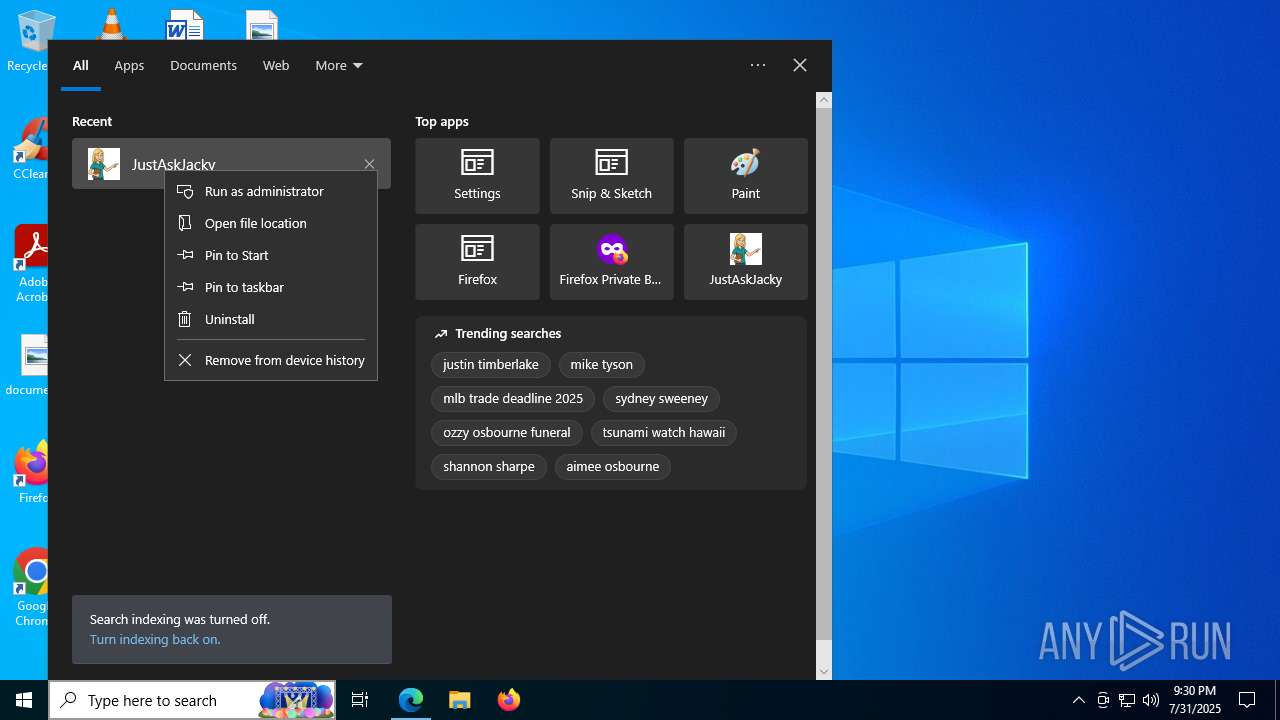This screenshot has width=1280, height=720.
Task: Search trending topic aimee osbourne
Action: tap(613, 466)
